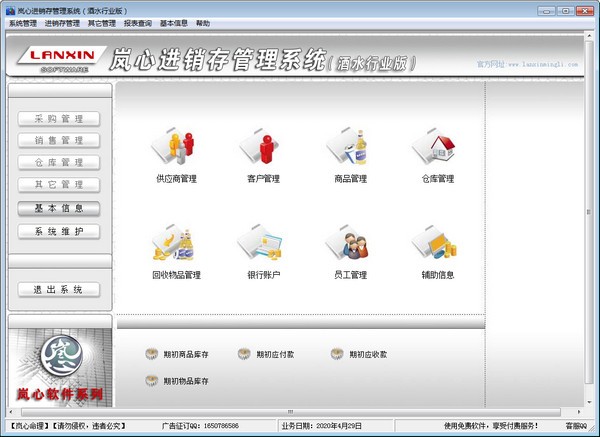Open the 帮助 menu
Image resolution: width=600 pixels, height=437 pixels.
[x=203, y=23]
